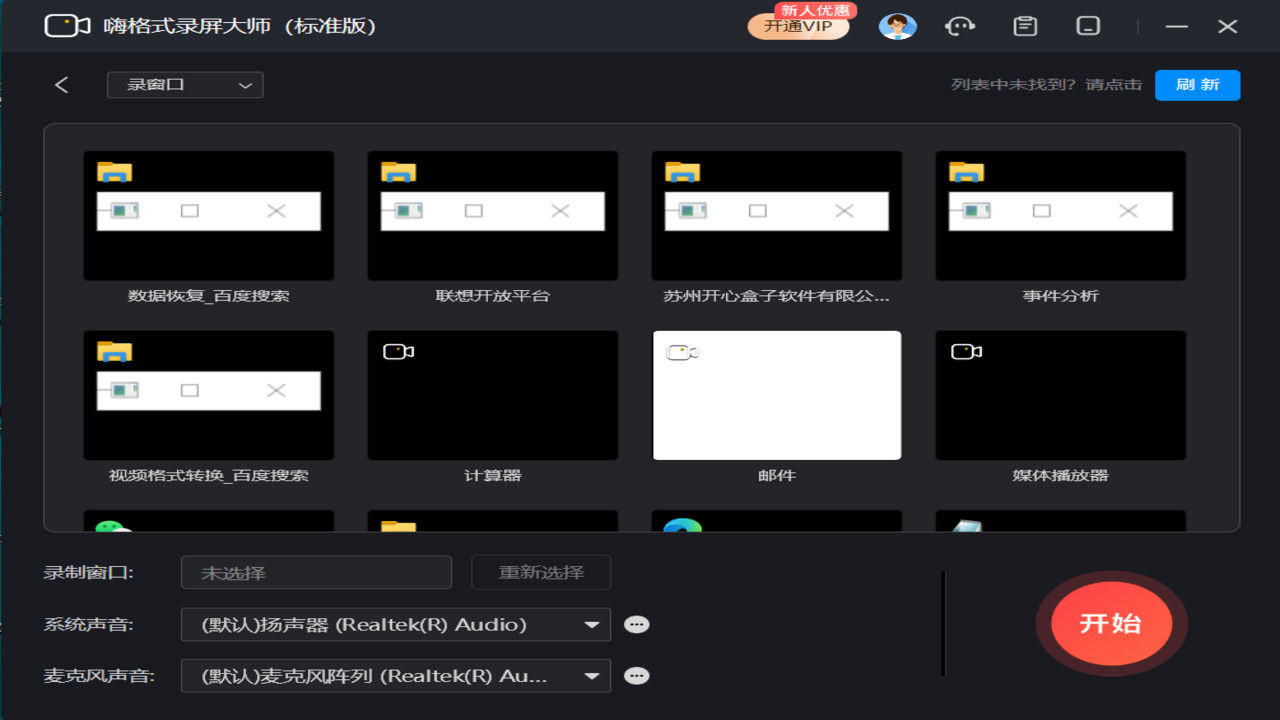Click the clipboard notes icon in title bar
This screenshot has width=1280, height=720.
(x=1025, y=27)
